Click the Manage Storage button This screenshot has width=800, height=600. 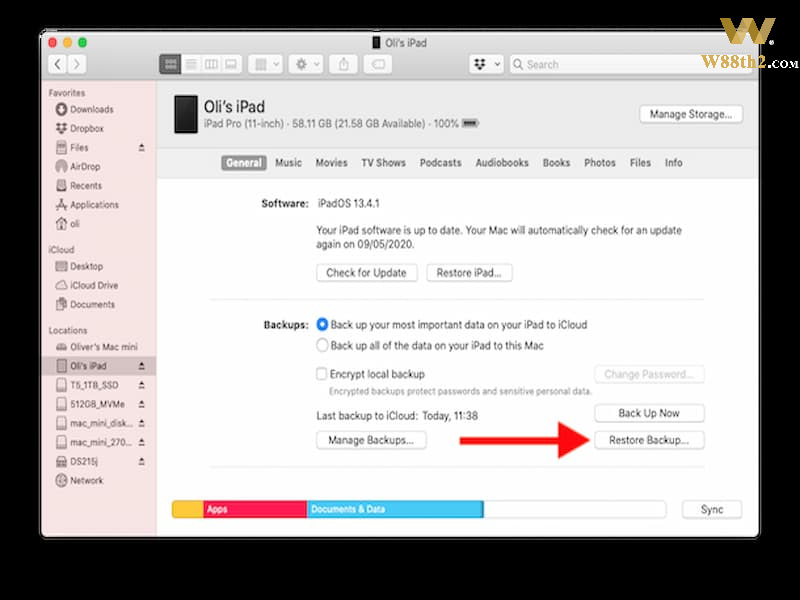[691, 114]
